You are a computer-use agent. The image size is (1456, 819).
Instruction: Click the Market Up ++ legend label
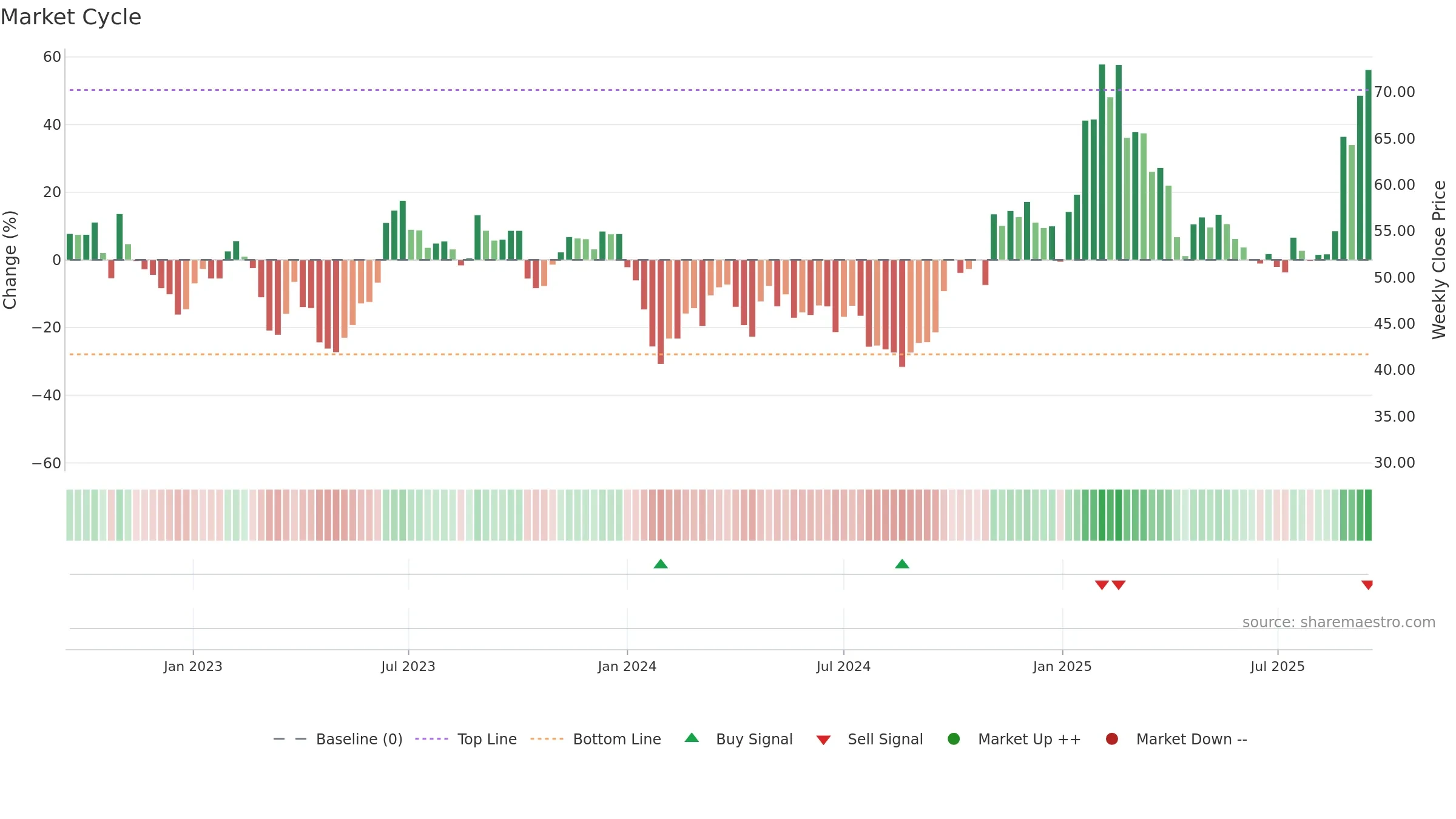(x=1030, y=739)
